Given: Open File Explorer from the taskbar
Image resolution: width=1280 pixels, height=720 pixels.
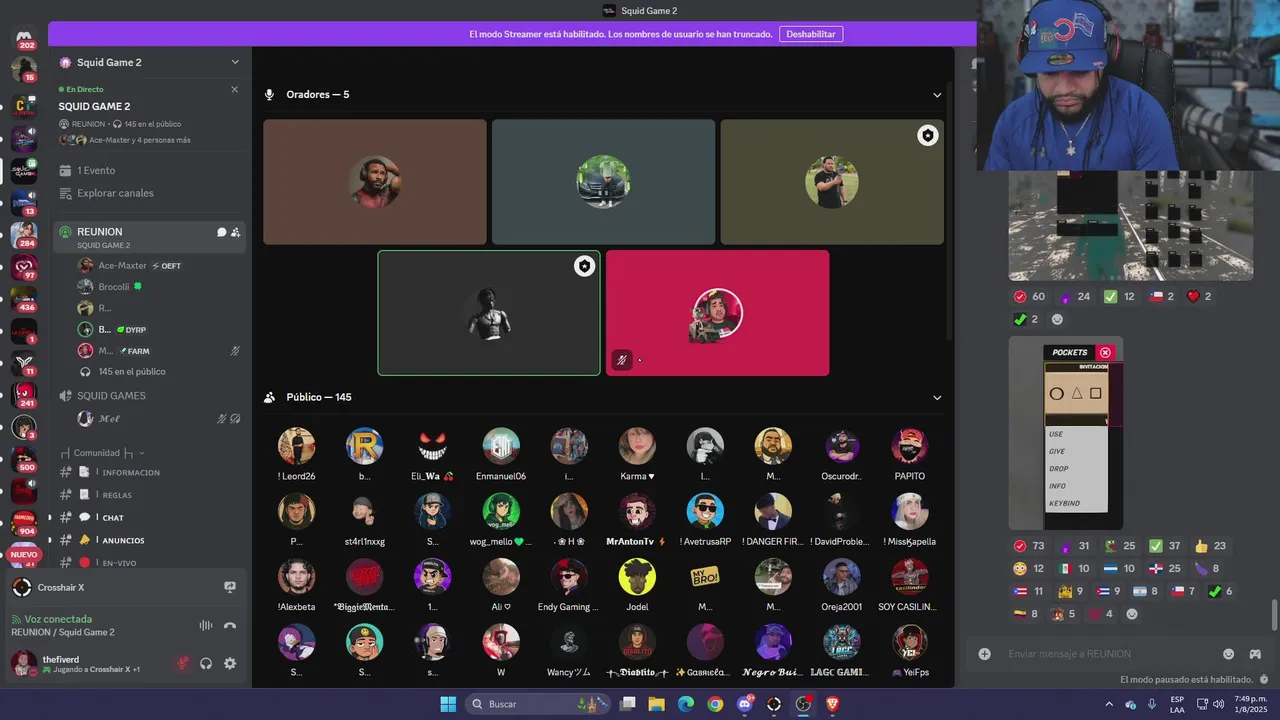Looking at the screenshot, I should (656, 704).
